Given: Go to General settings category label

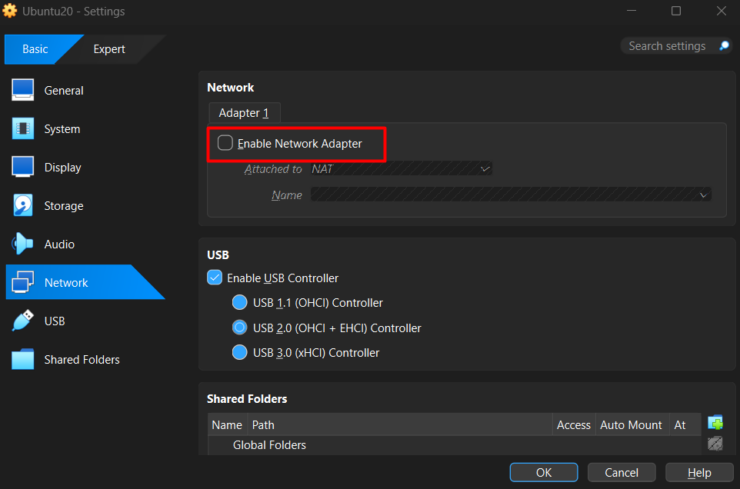Looking at the screenshot, I should 64,90.
